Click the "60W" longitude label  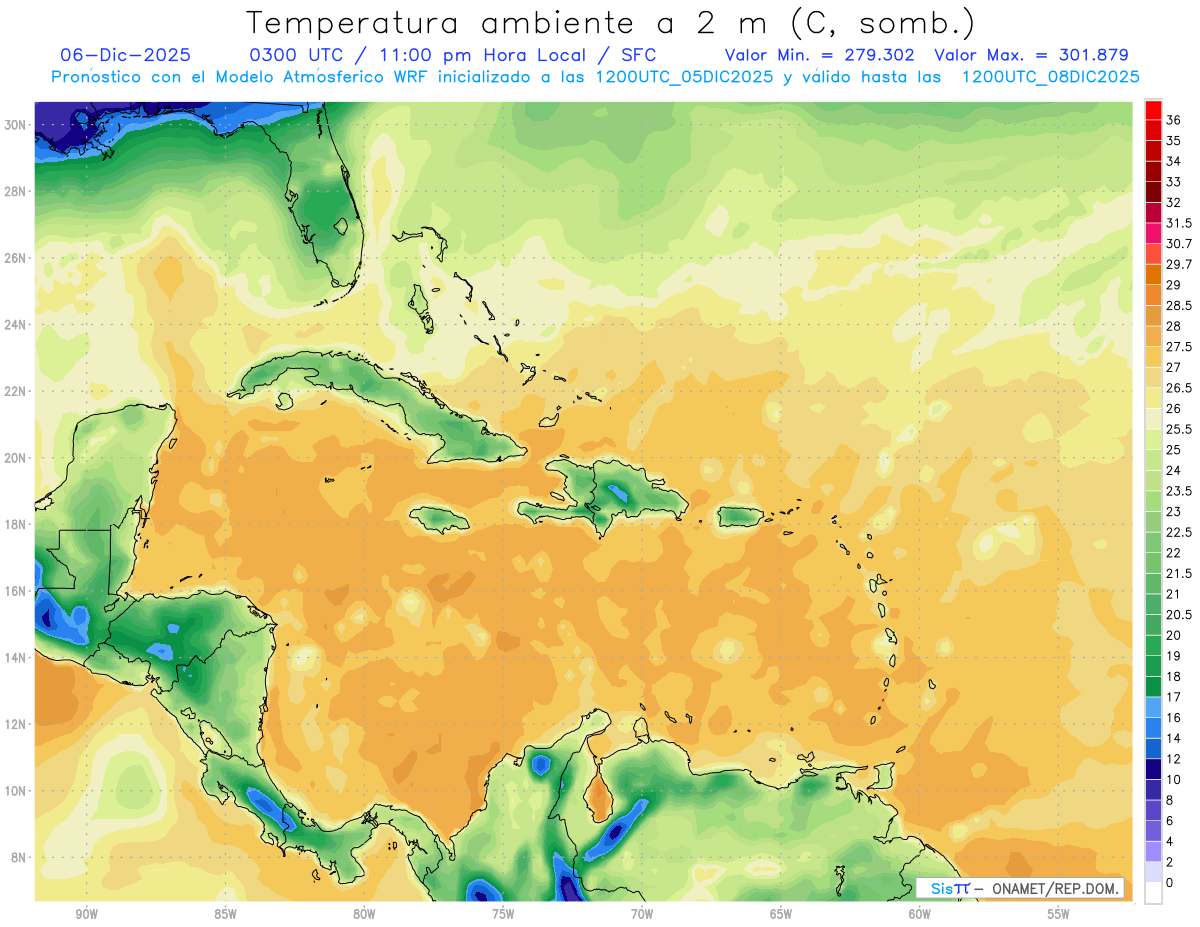920,914
